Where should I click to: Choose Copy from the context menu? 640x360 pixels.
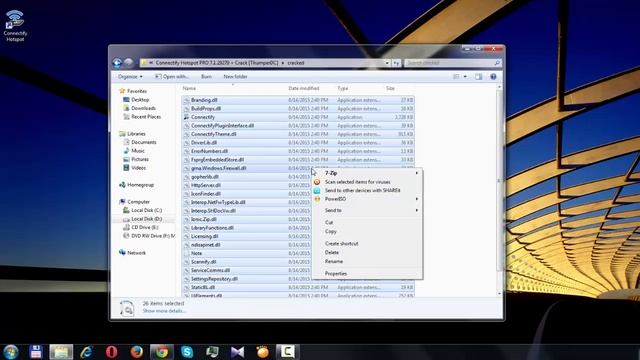367,231
